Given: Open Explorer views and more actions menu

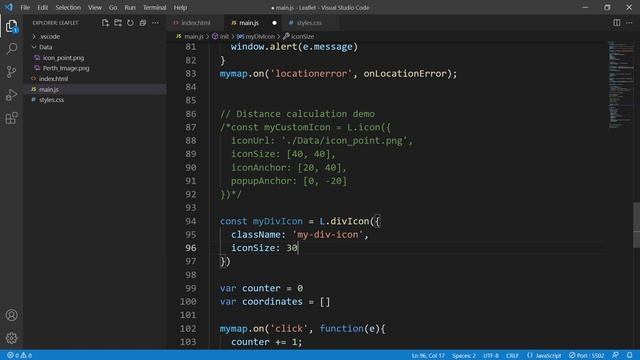Looking at the screenshot, I should pos(156,23).
